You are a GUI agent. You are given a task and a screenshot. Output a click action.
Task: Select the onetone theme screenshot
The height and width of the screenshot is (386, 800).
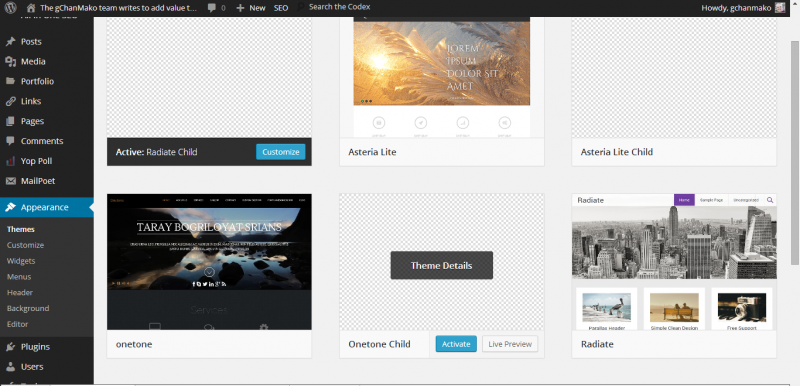pos(209,262)
